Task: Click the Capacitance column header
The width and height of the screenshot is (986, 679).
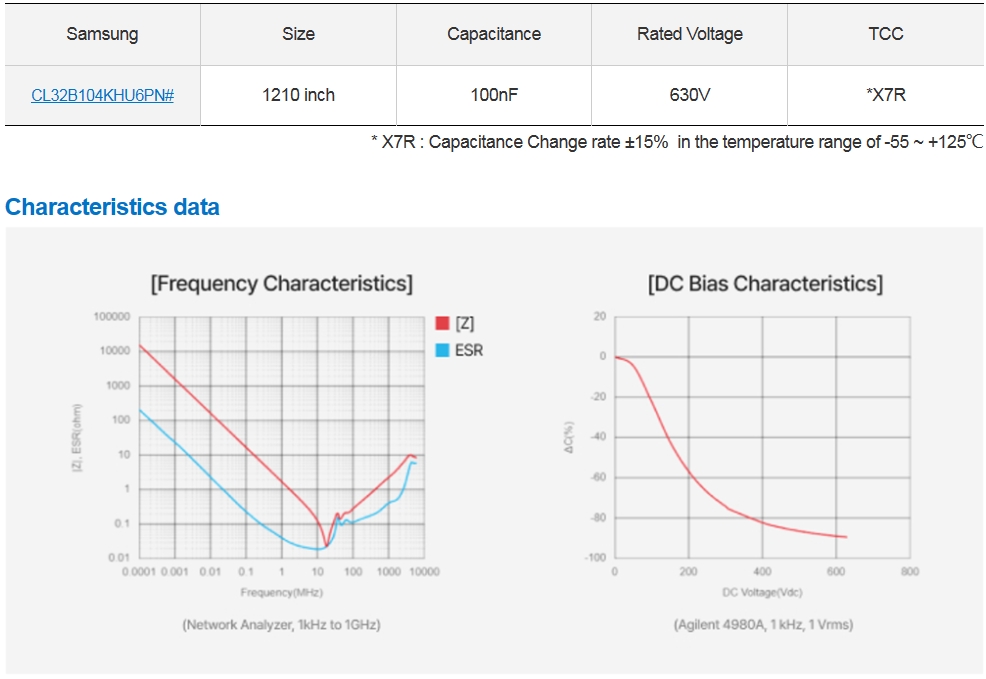Action: 494,34
